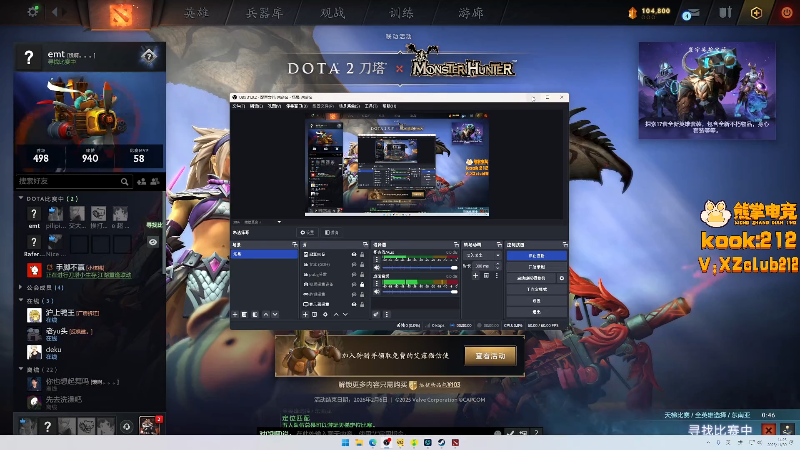800x450 pixels.
Task: Click the circular arrow icon in the party bar
Action: (127, 426)
